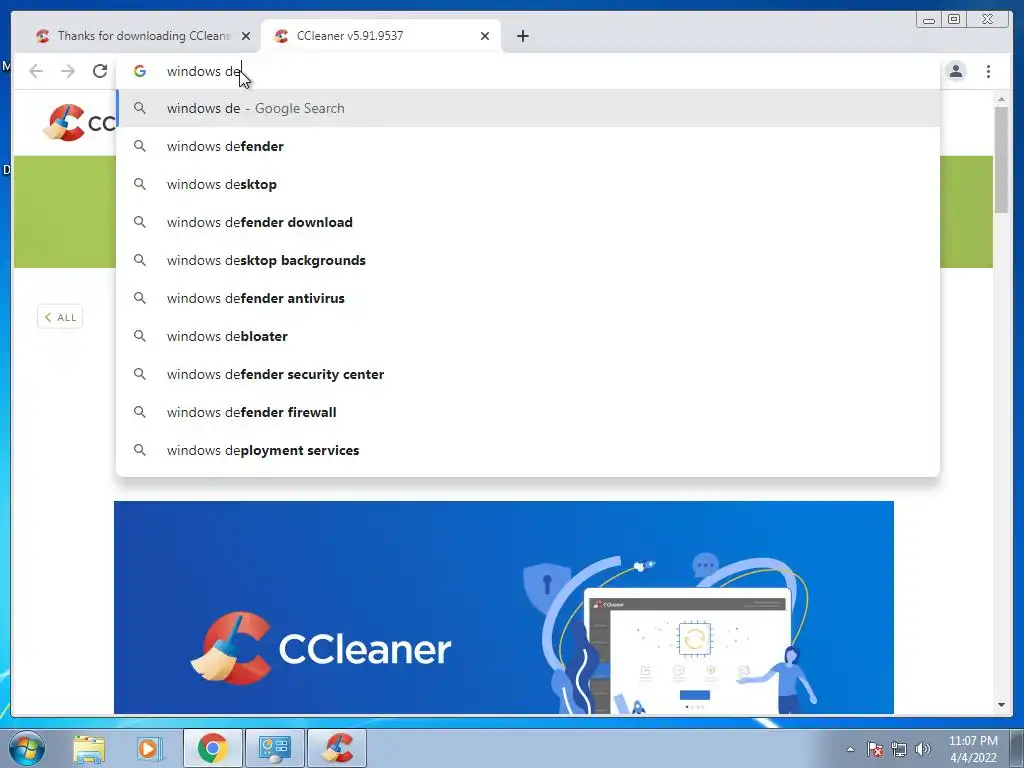This screenshot has width=1024, height=768.
Task: Open the Control Panel taskbar icon
Action: 274,748
